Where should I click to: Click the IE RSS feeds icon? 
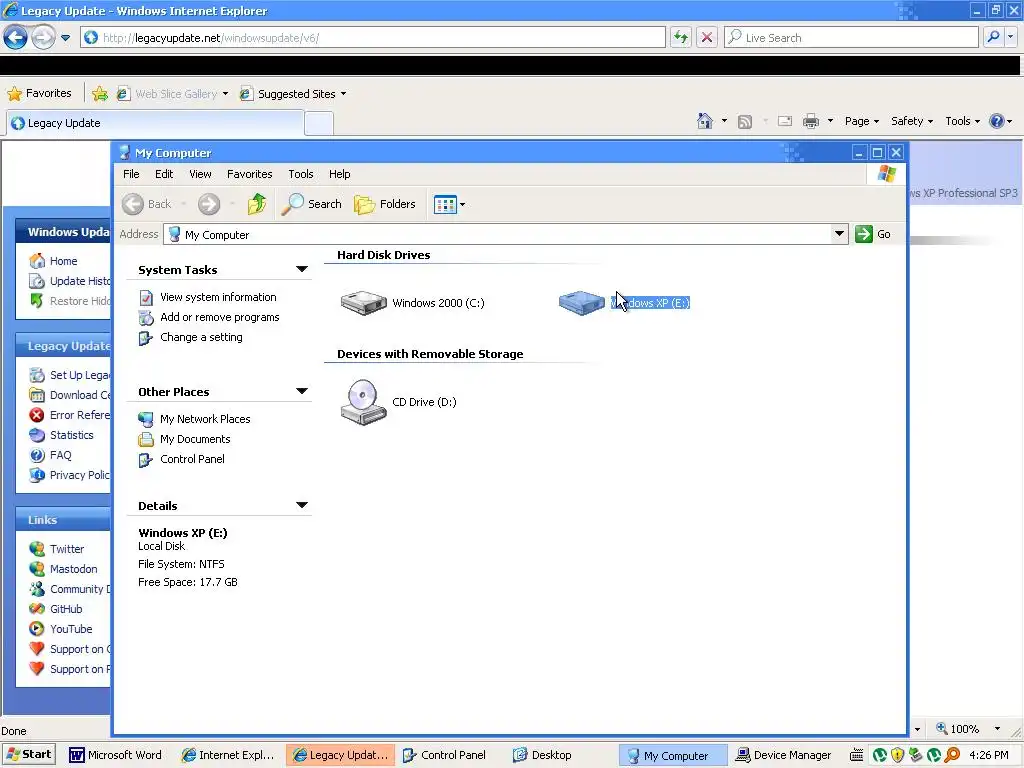pyautogui.click(x=744, y=121)
